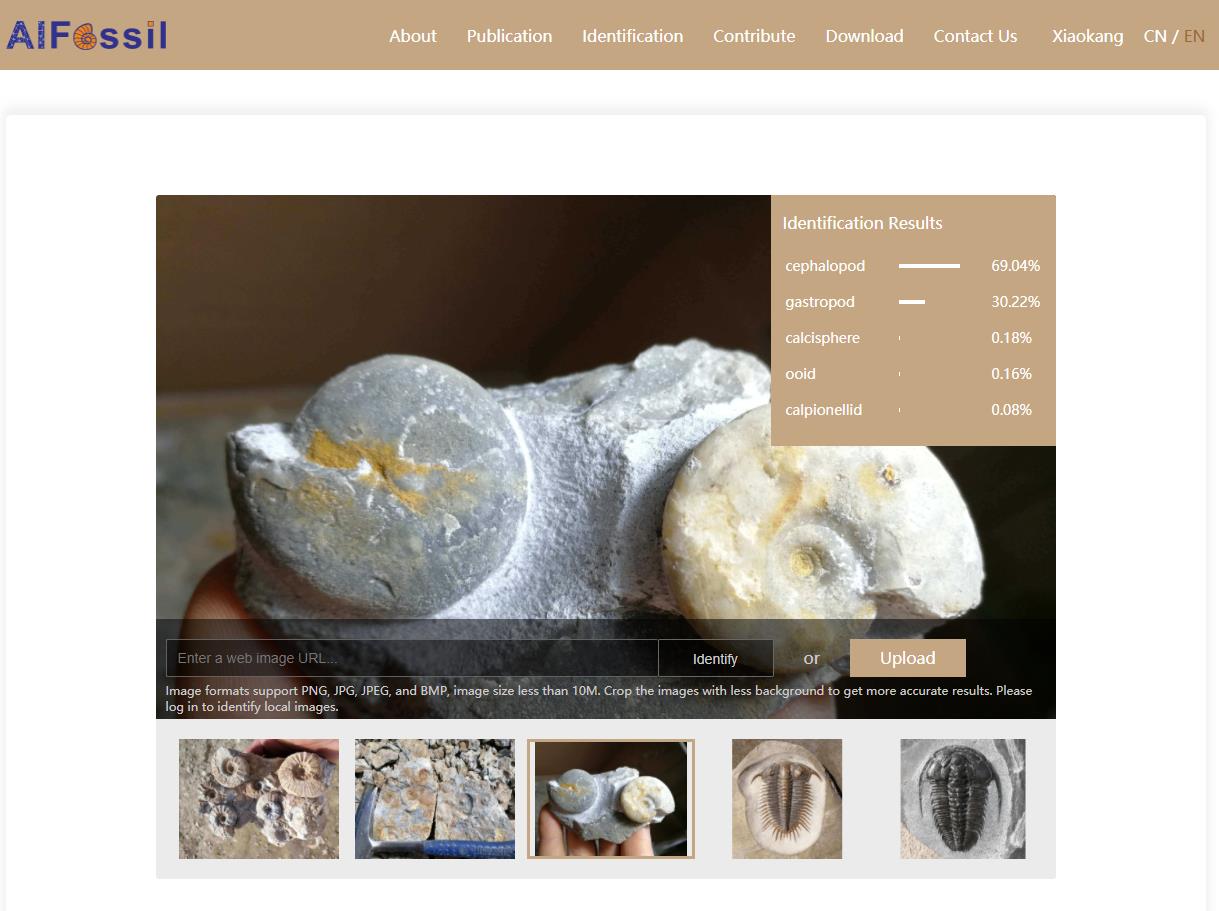
Task: Click the 0.16% confidence value
Action: [1011, 374]
